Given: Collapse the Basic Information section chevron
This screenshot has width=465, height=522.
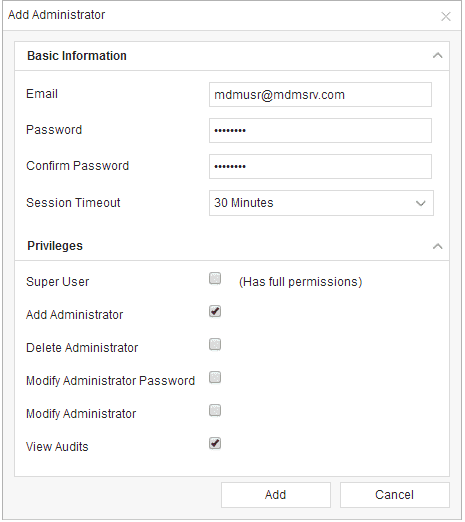Looking at the screenshot, I should click(x=437, y=56).
